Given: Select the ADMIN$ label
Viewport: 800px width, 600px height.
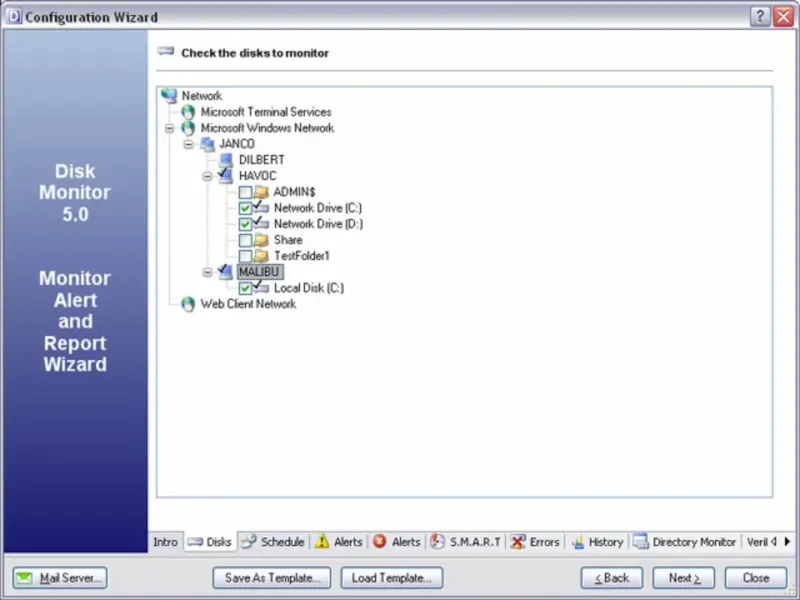Looking at the screenshot, I should pyautogui.click(x=294, y=192).
